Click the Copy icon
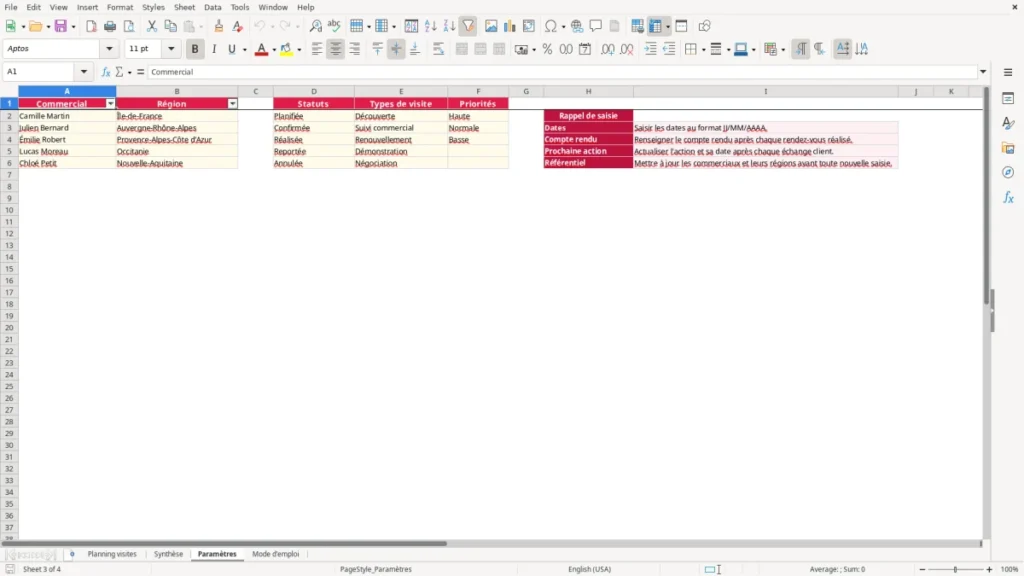This screenshot has height=576, width=1024. [170, 26]
